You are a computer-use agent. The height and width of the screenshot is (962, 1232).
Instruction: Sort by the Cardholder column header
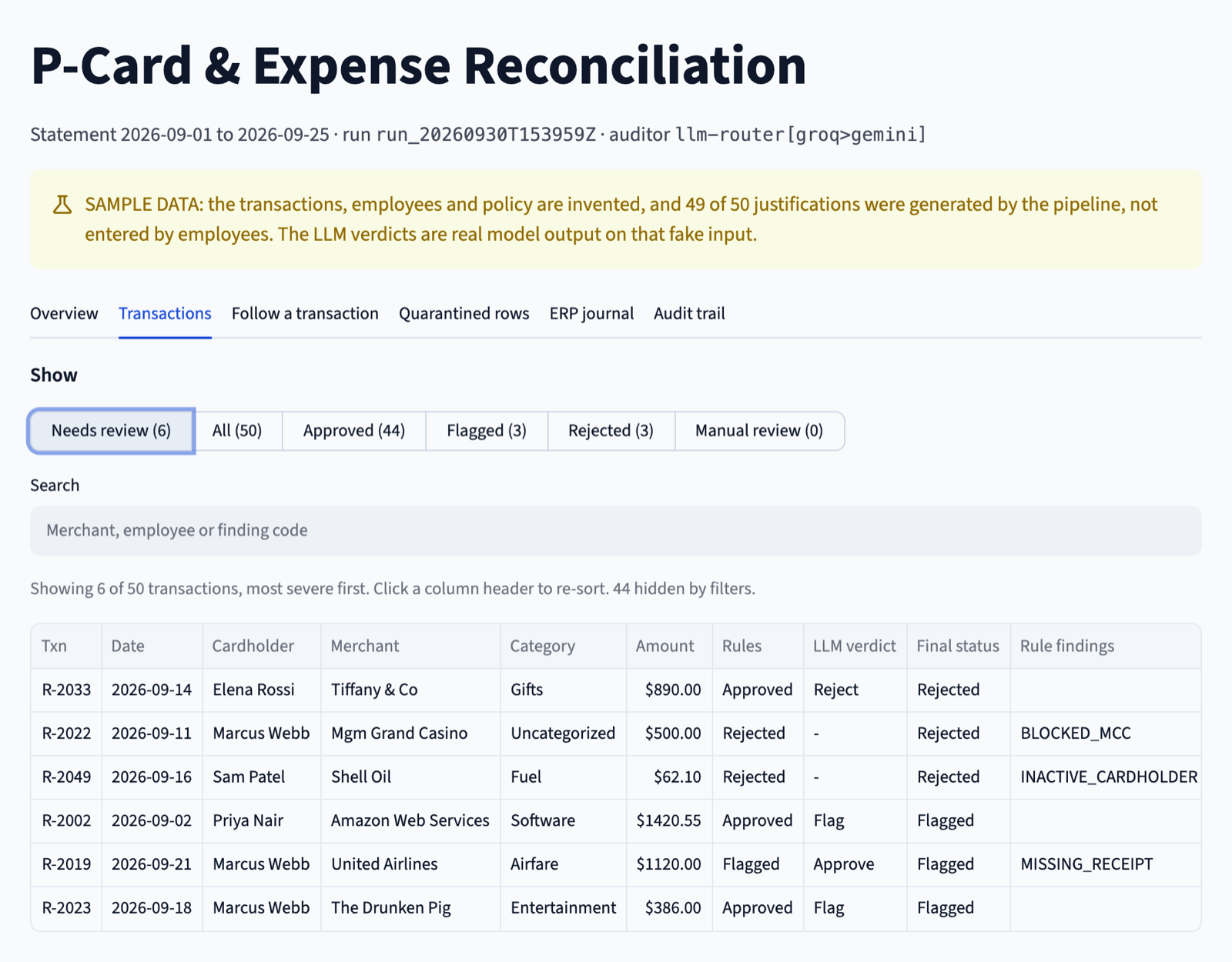click(x=262, y=646)
